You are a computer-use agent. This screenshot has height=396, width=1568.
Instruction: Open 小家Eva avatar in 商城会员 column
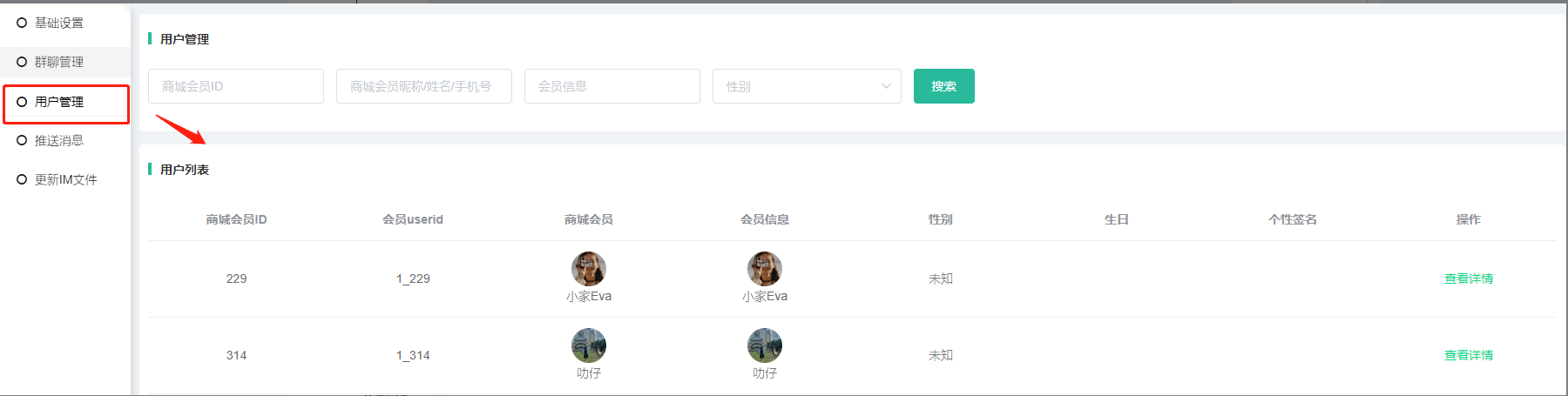point(589,269)
